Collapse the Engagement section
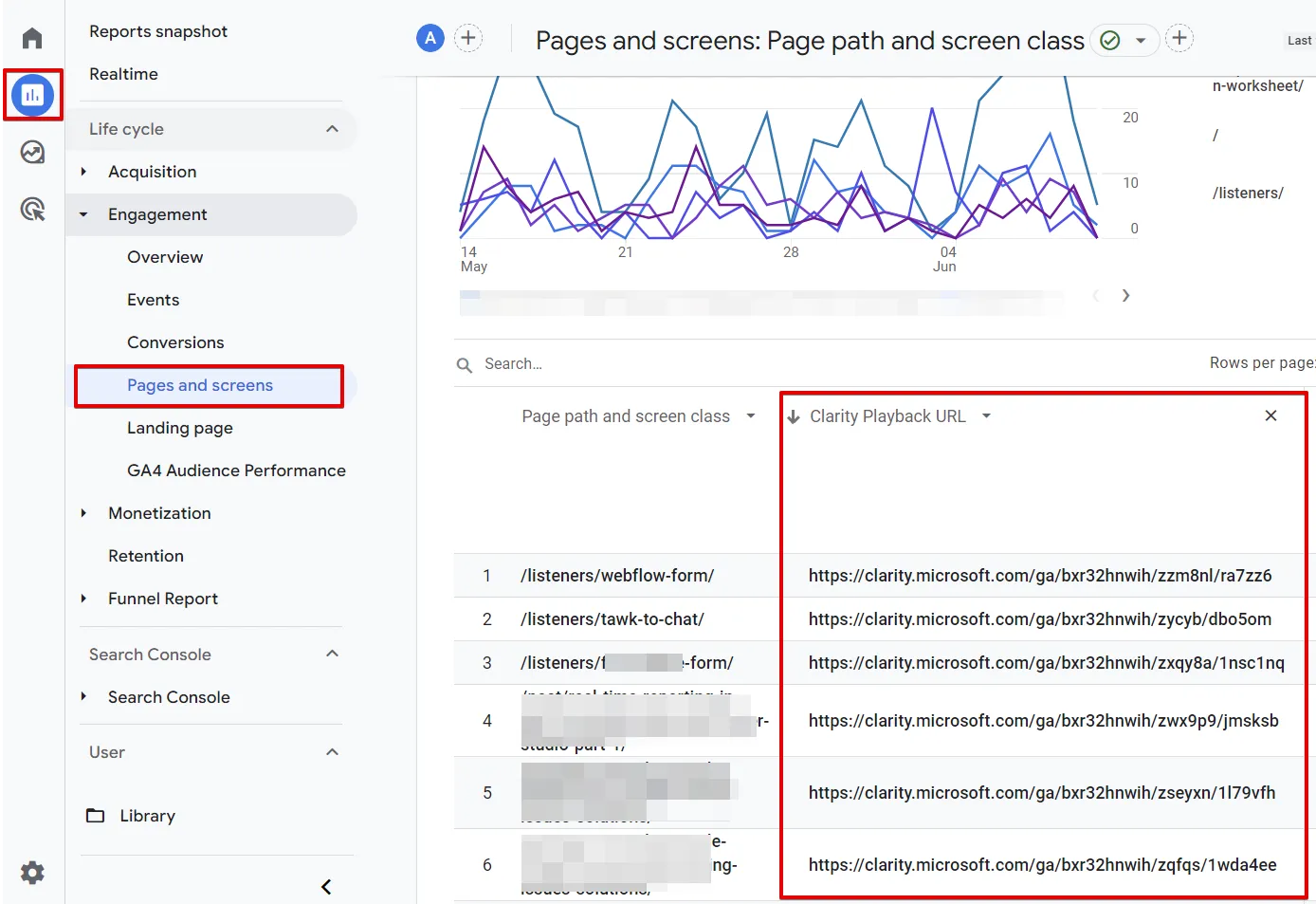This screenshot has width=1316, height=904. [83, 214]
